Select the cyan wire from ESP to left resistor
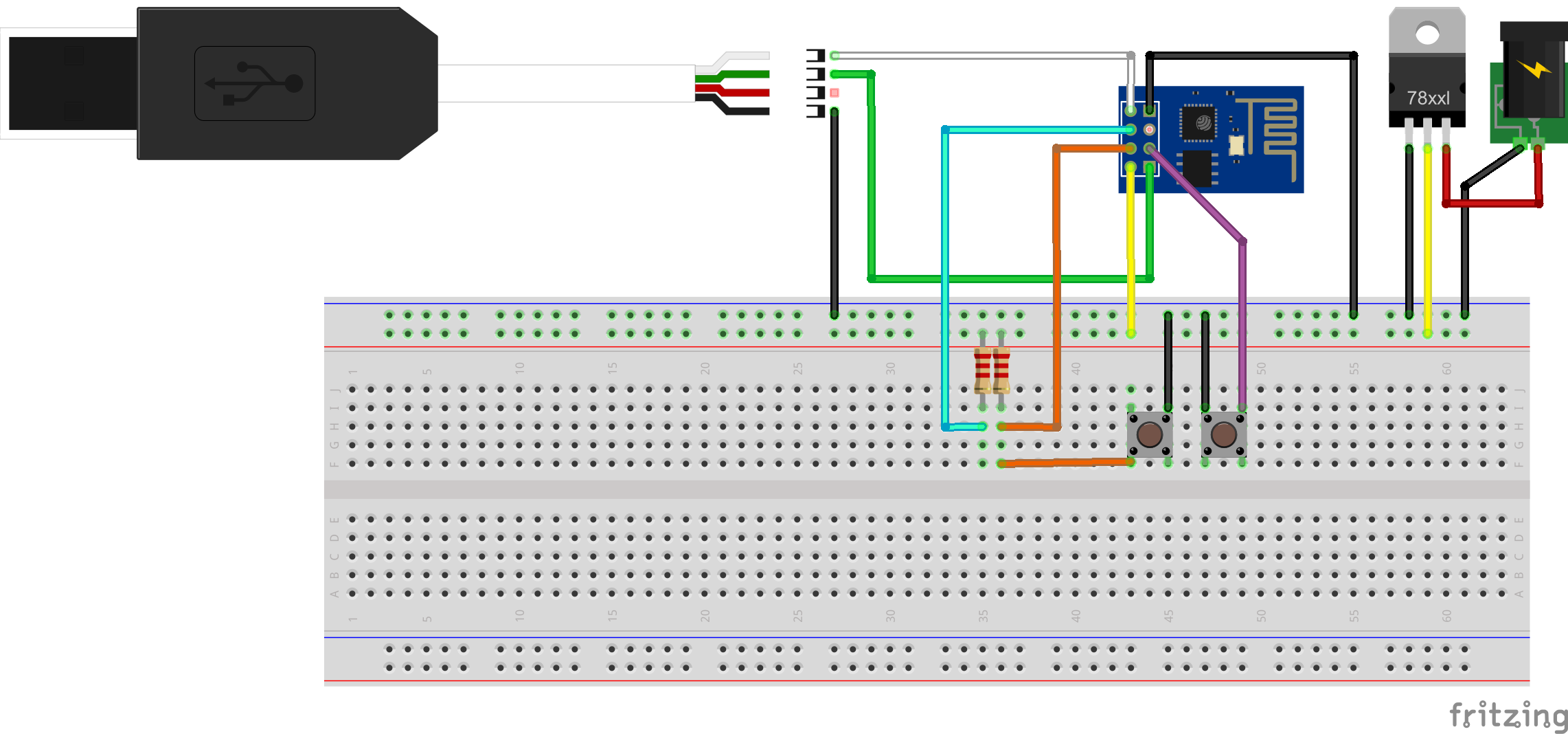Screen dimensions: 1568x734 point(945,275)
